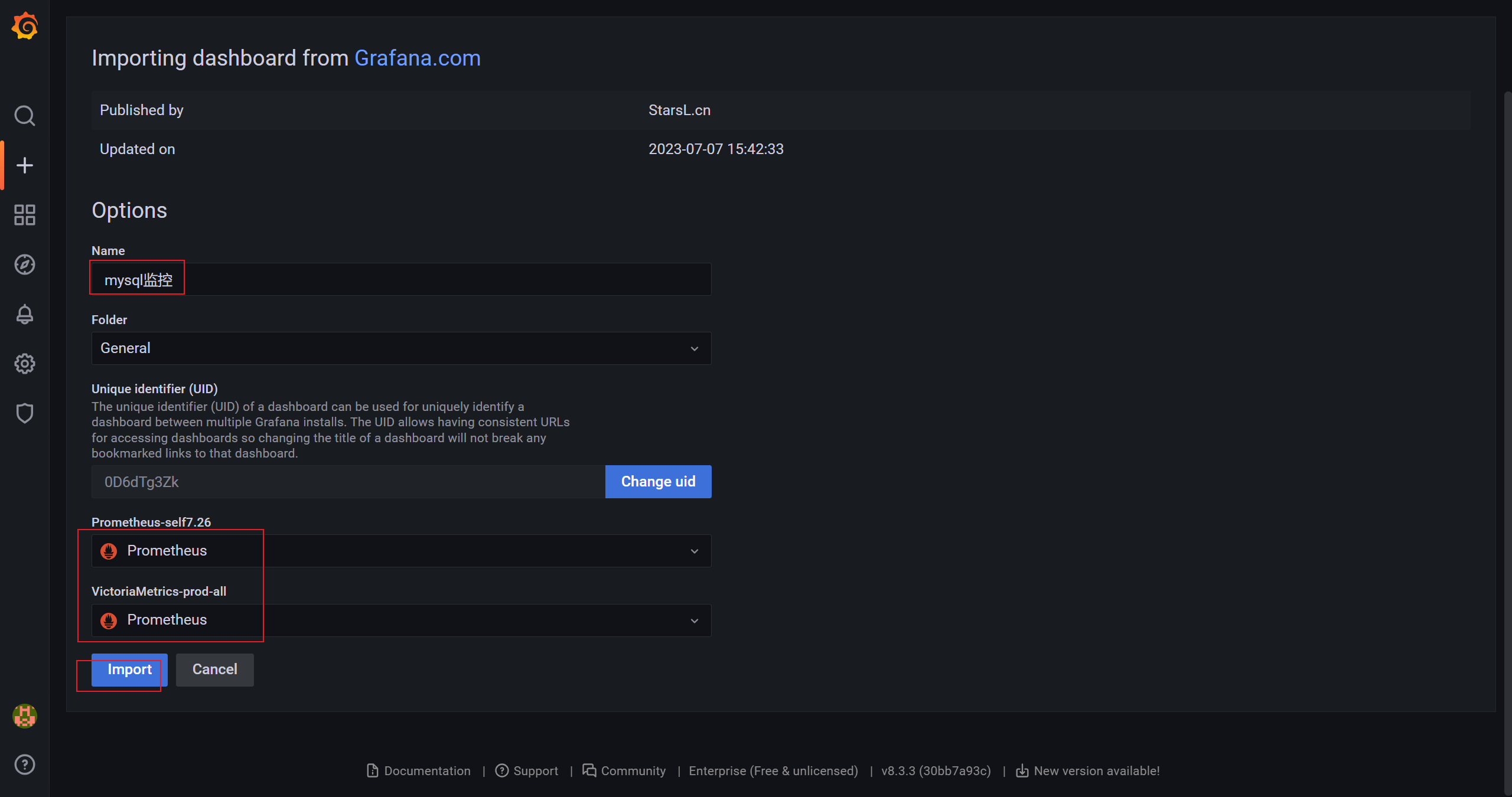Screen dimensions: 1512x797
Task: Click the user avatar icon
Action: 24,716
